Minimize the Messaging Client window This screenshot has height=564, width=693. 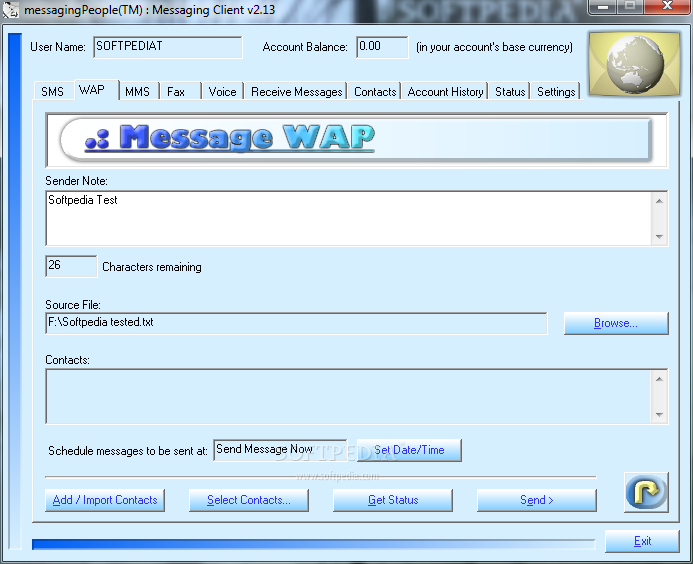tap(602, 7)
